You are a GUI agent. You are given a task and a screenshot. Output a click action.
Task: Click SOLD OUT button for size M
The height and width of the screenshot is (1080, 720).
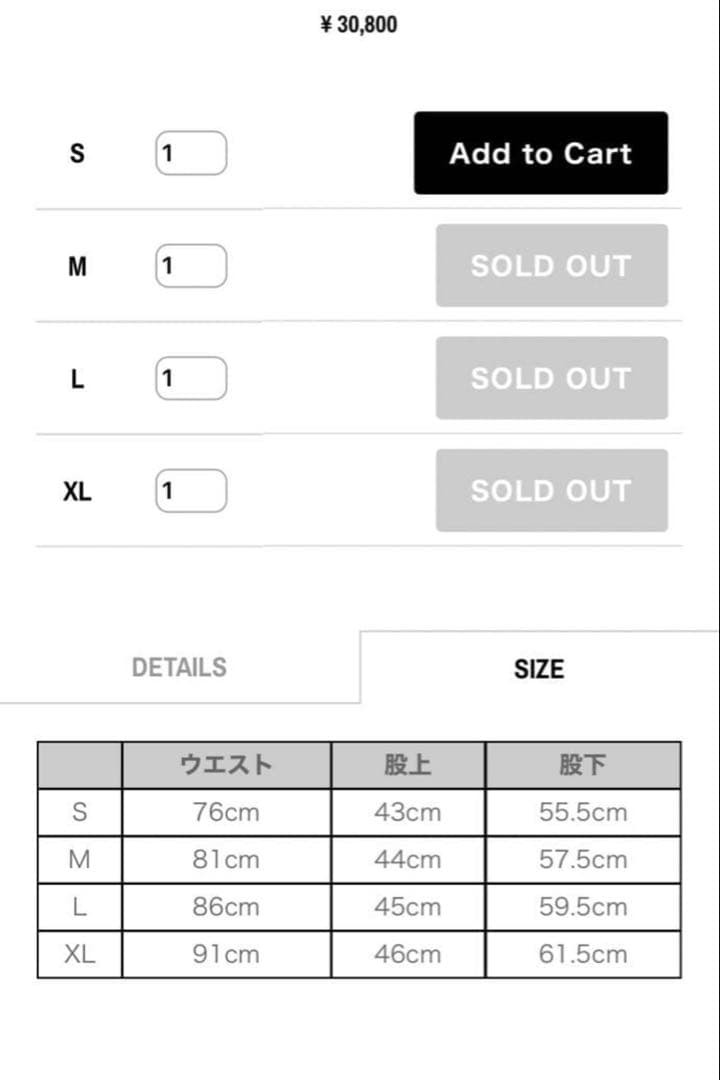pos(551,266)
